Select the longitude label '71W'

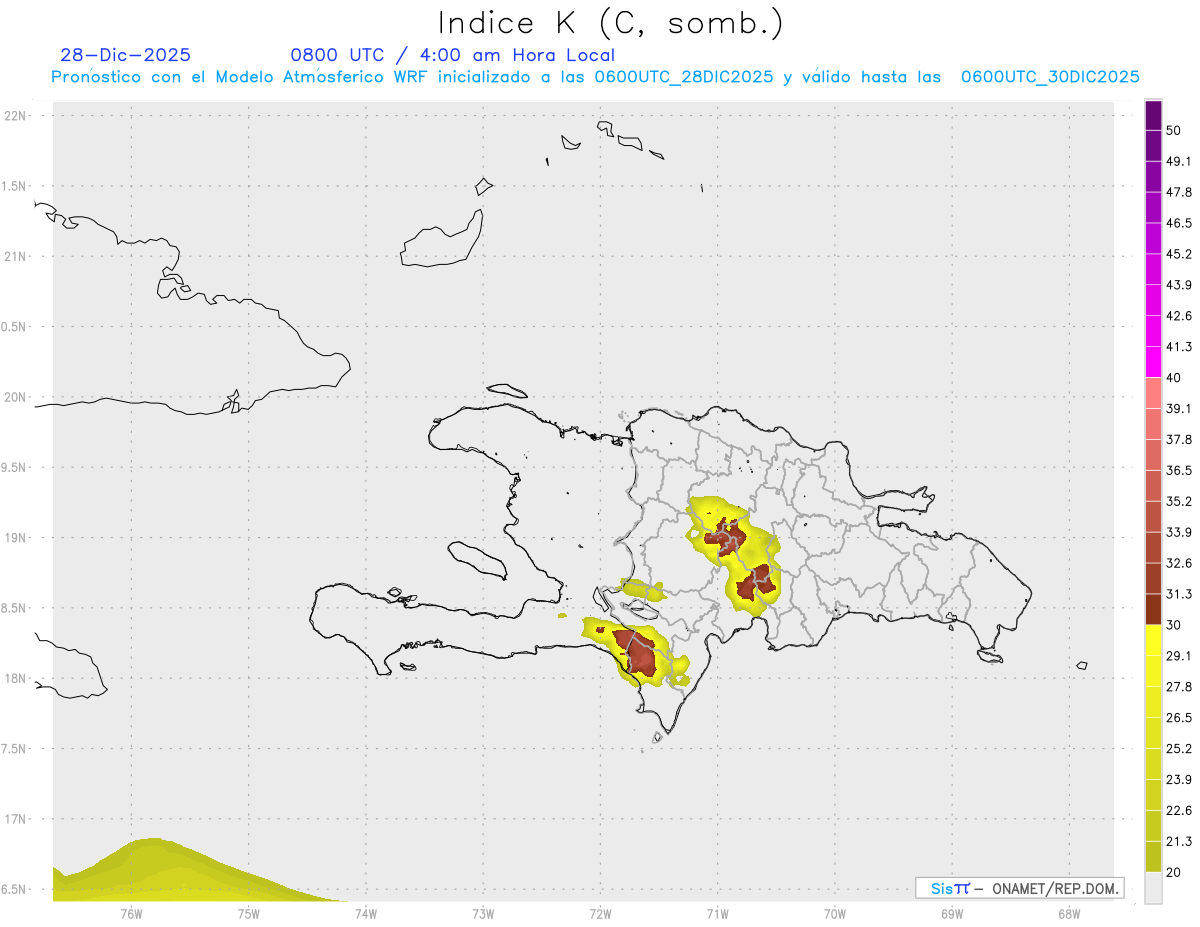pyautogui.click(x=717, y=913)
